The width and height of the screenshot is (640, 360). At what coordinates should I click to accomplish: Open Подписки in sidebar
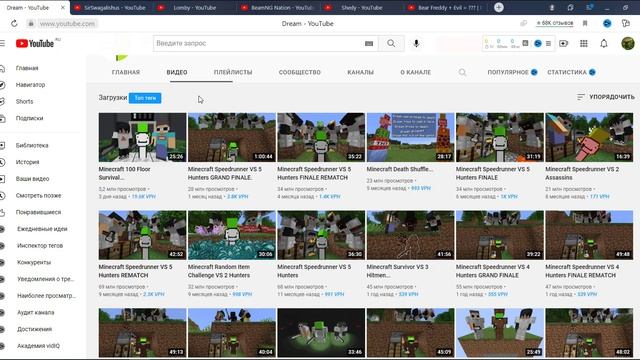(x=29, y=118)
